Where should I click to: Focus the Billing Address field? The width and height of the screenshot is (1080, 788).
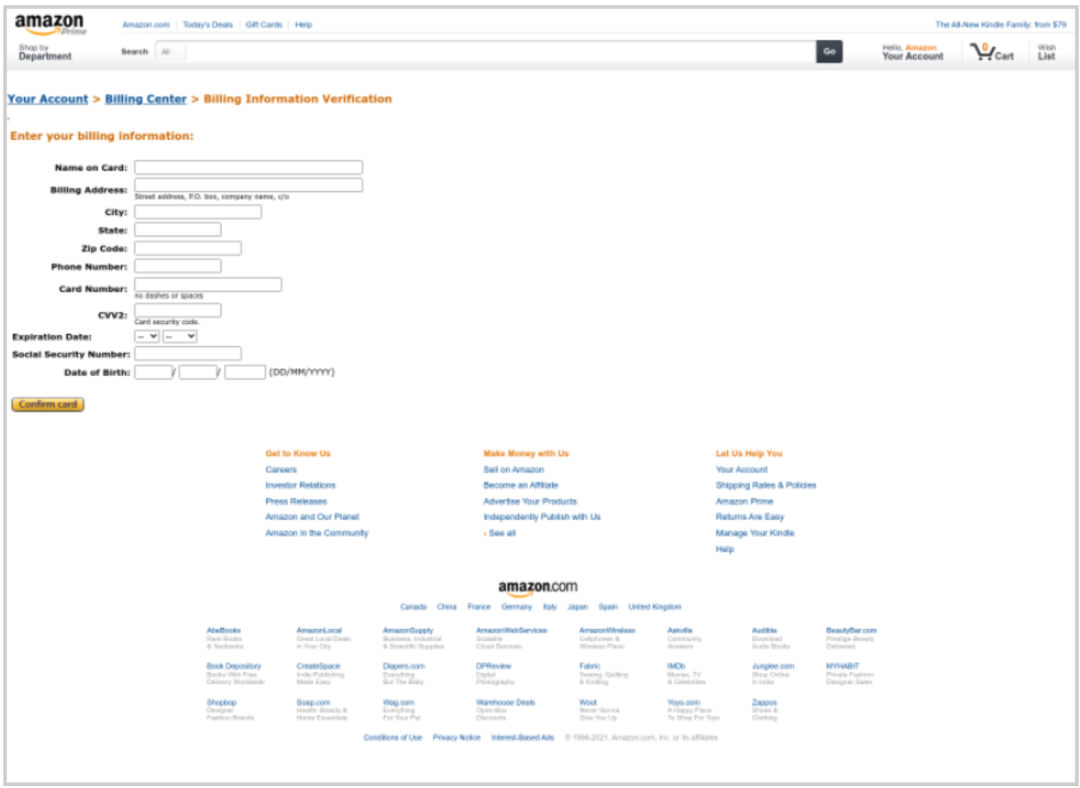tap(248, 185)
